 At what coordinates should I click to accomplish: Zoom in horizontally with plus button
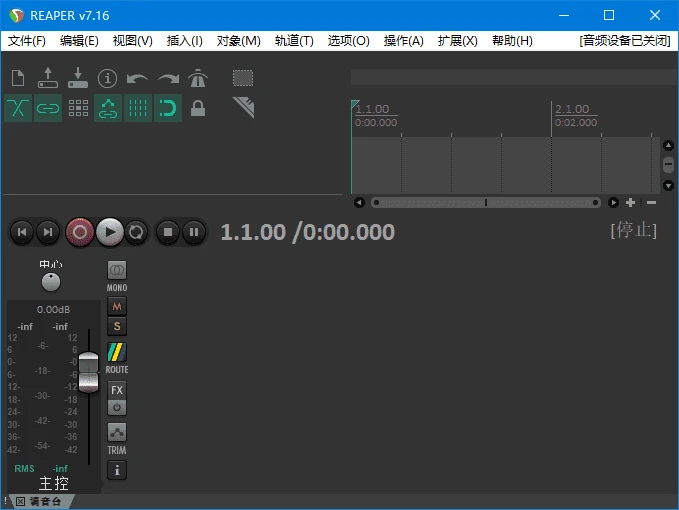630,202
